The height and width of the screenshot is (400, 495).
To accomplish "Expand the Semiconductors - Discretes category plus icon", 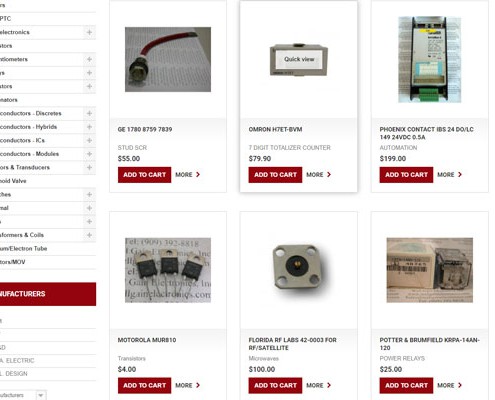I will pyautogui.click(x=89, y=113).
